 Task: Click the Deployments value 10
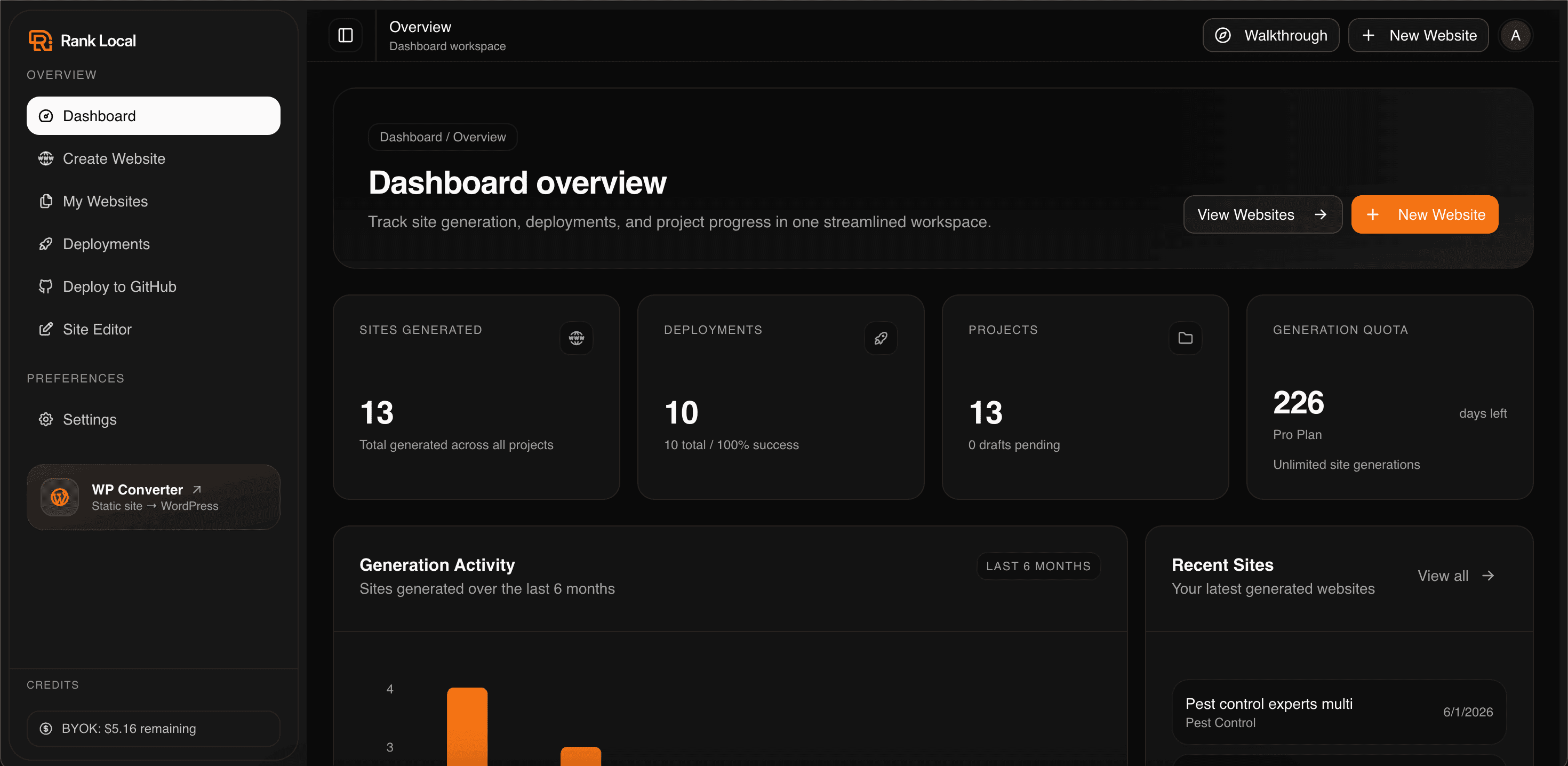pos(681,413)
